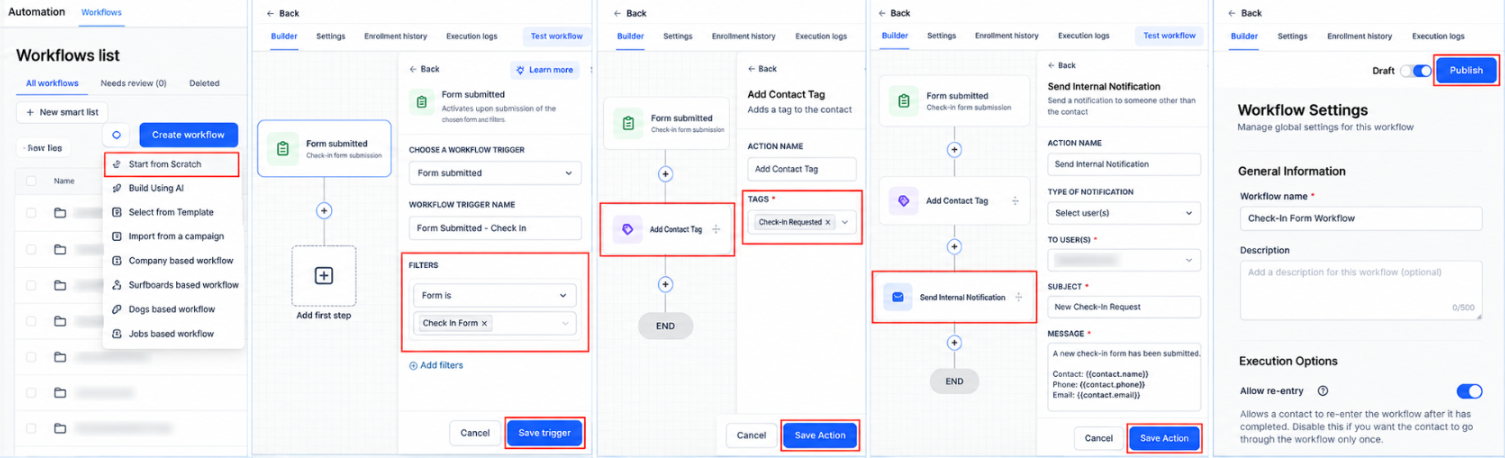Select the Form submitted trigger node above Add first step
This screenshot has width=1505, height=458.
pos(324,149)
